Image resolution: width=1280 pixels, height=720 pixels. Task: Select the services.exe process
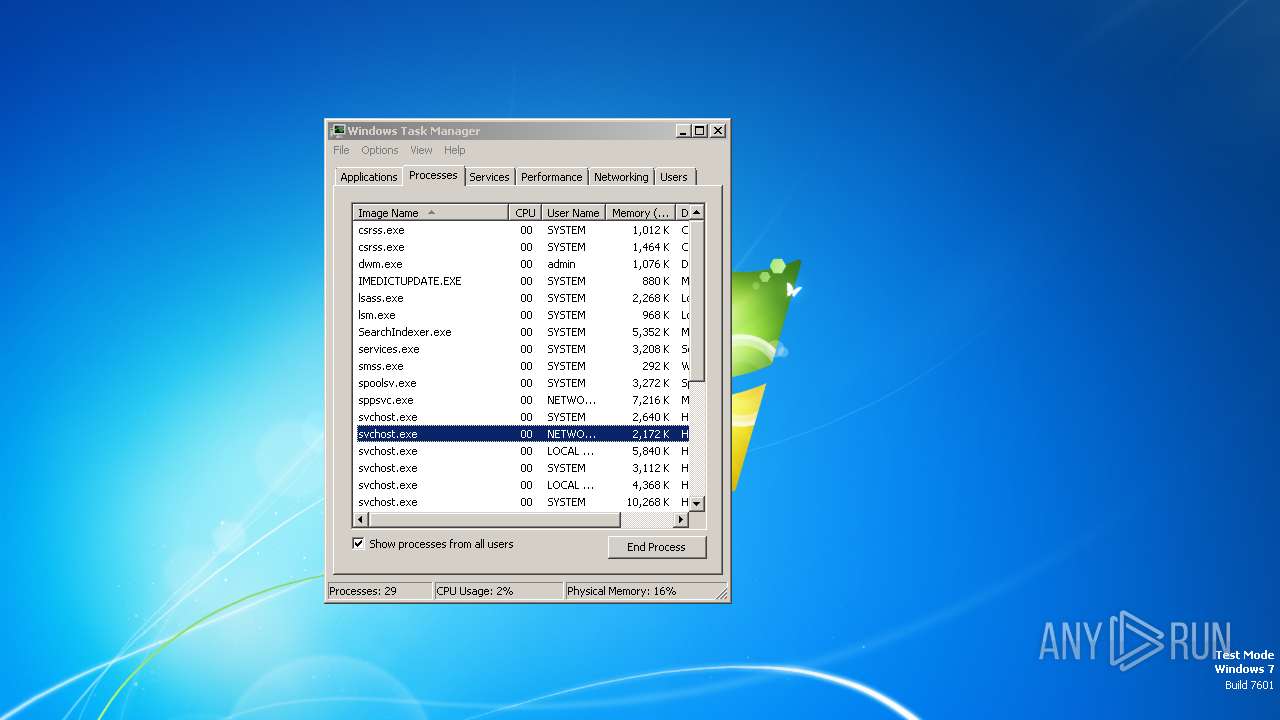click(522, 349)
